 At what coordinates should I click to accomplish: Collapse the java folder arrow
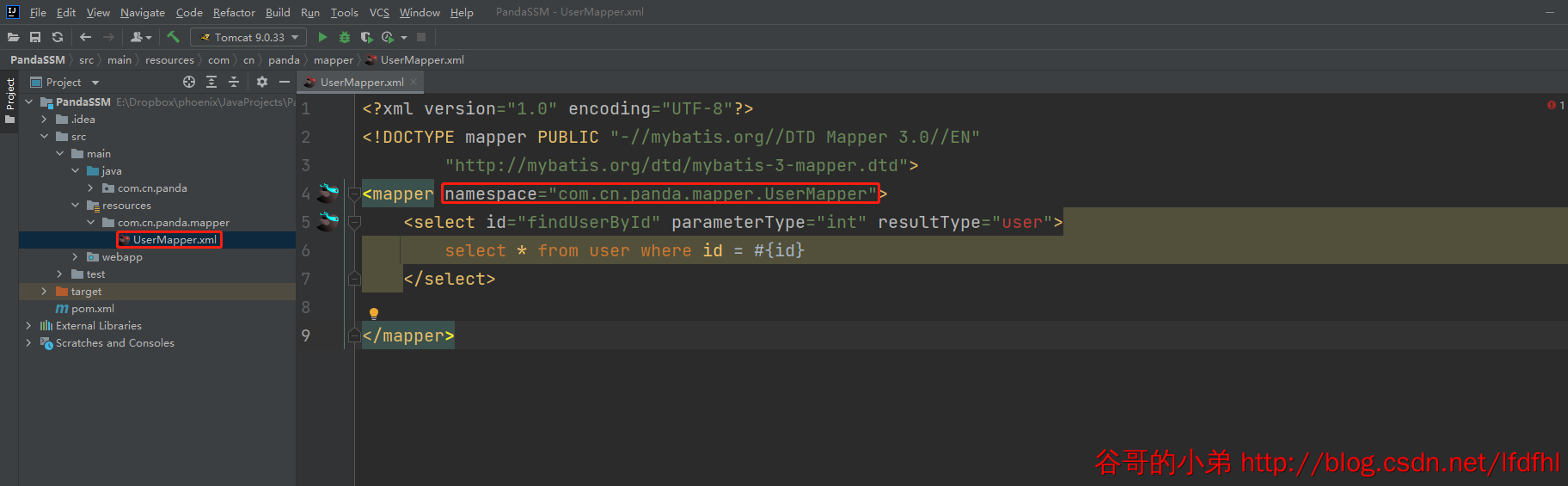76,170
